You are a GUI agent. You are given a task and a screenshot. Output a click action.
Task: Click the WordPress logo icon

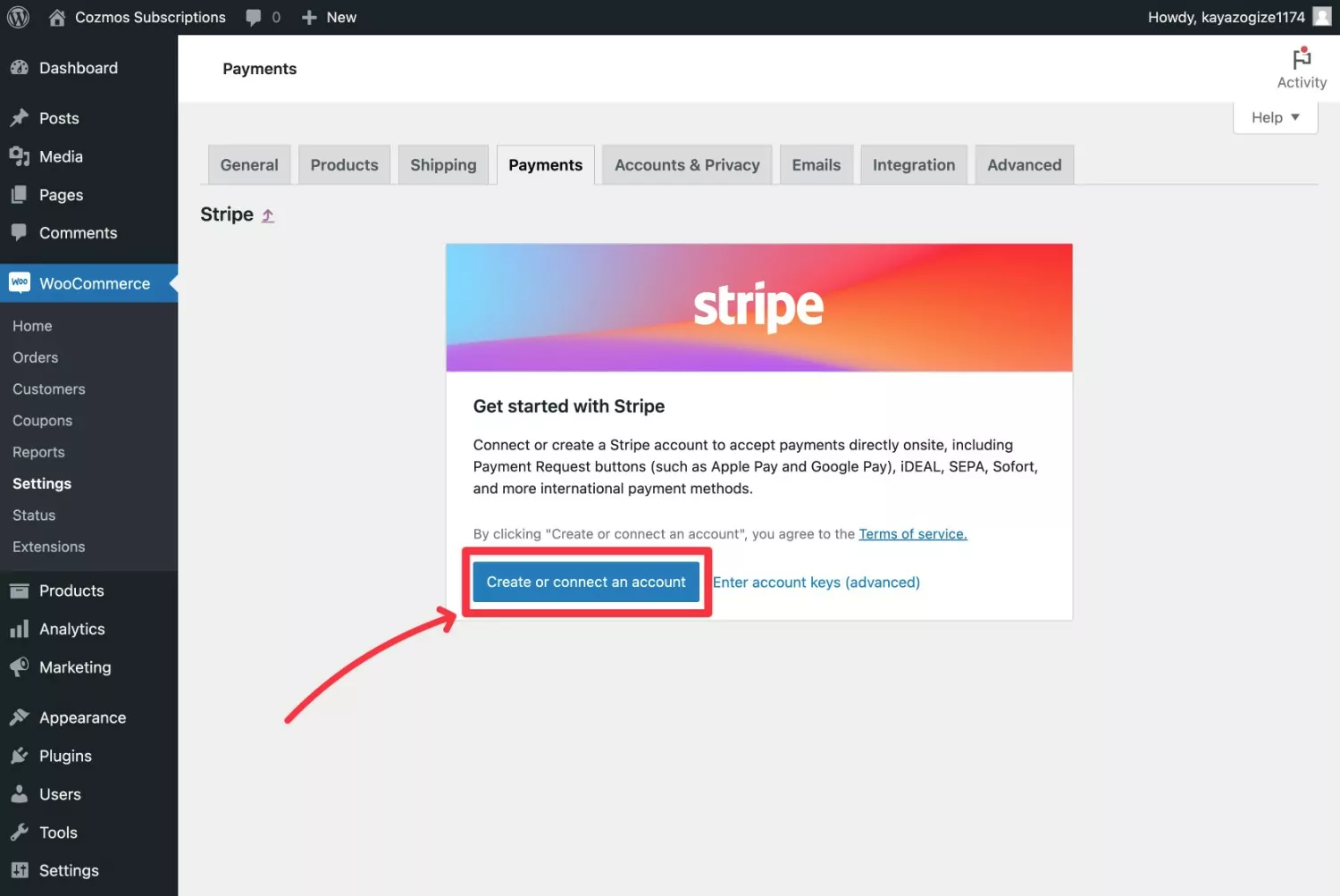click(18, 17)
